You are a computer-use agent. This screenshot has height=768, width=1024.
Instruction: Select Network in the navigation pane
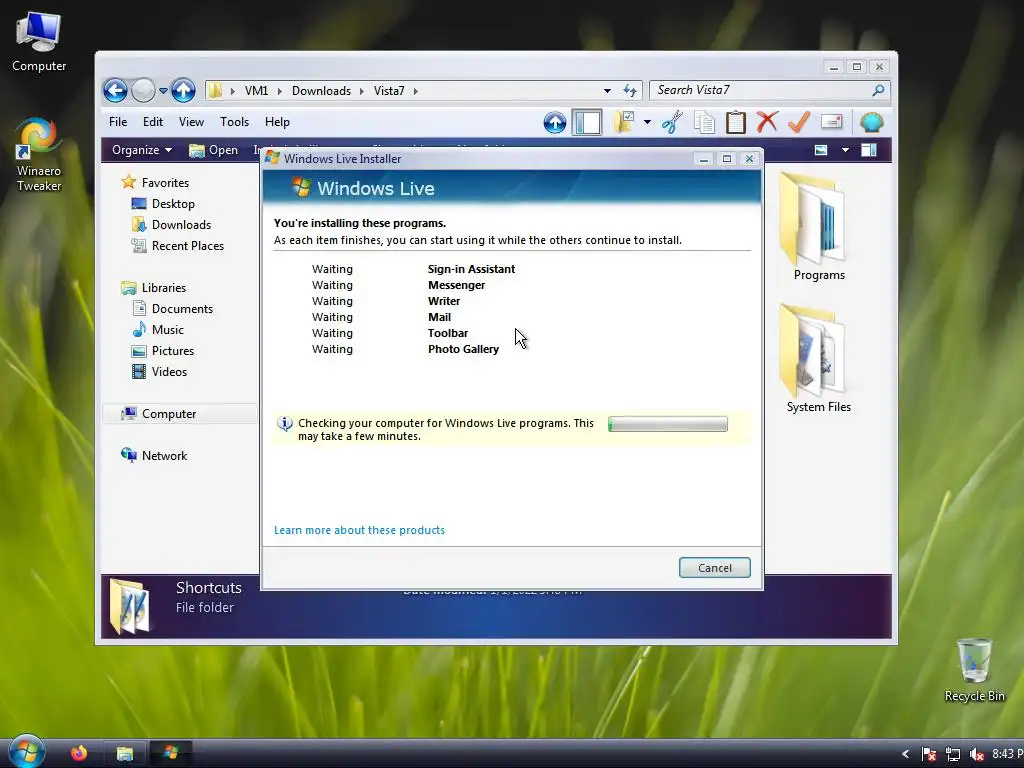[154, 456]
